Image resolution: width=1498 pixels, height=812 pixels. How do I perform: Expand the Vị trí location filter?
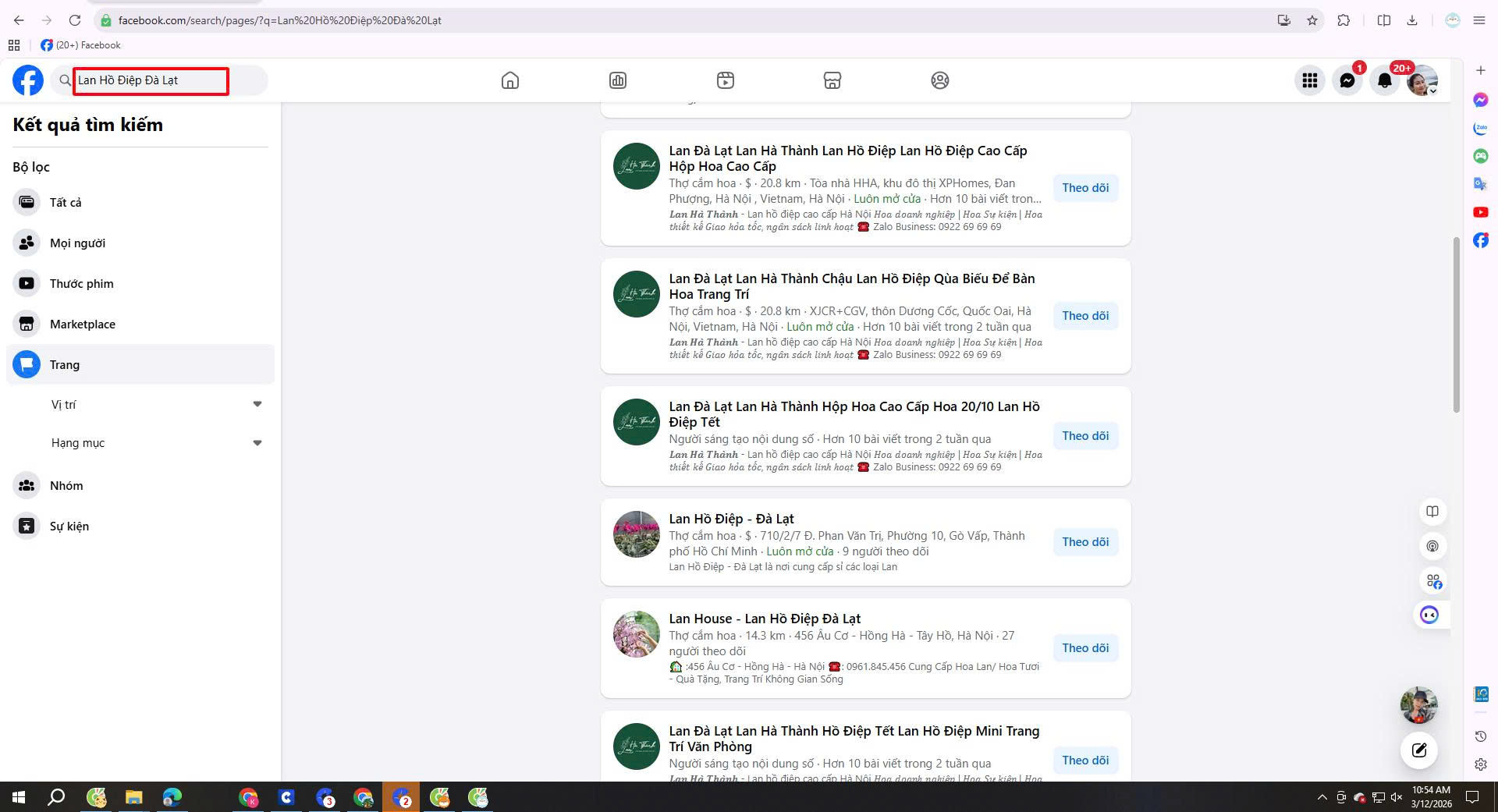(x=156, y=404)
